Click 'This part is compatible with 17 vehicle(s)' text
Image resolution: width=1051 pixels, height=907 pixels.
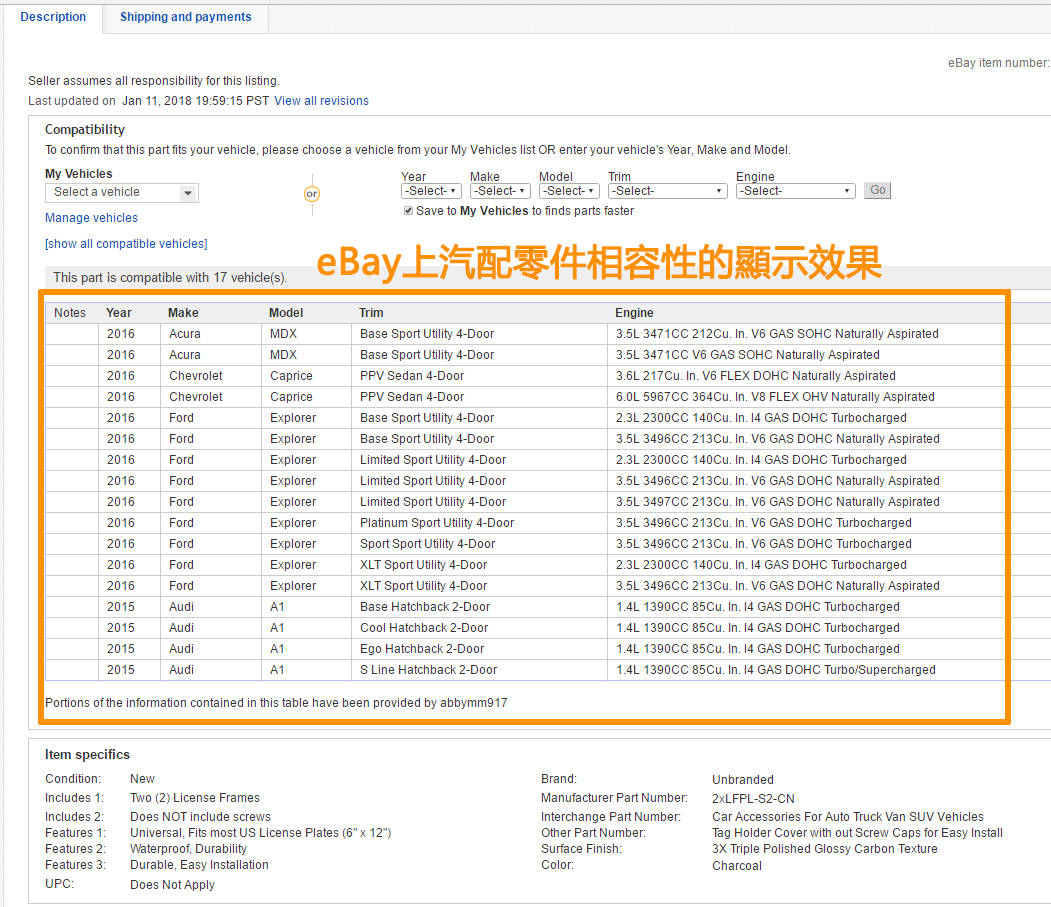(170, 278)
